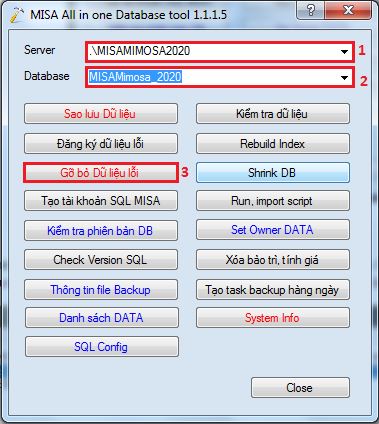This screenshot has width=379, height=424.
Task: Click the Kiểm tra dữ liệu button
Action: [273, 114]
